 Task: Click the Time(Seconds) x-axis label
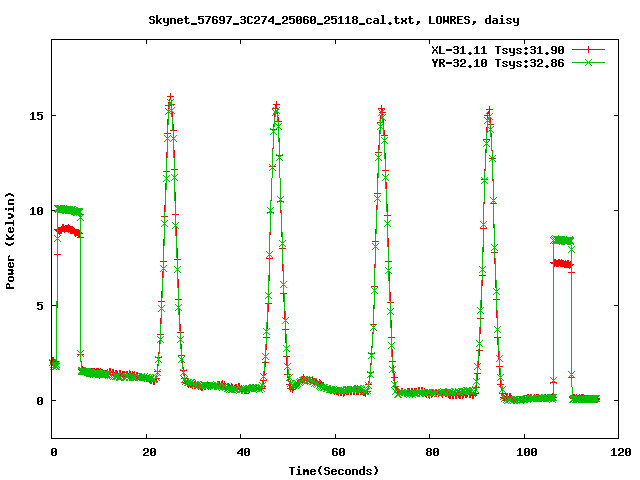[x=334, y=471]
